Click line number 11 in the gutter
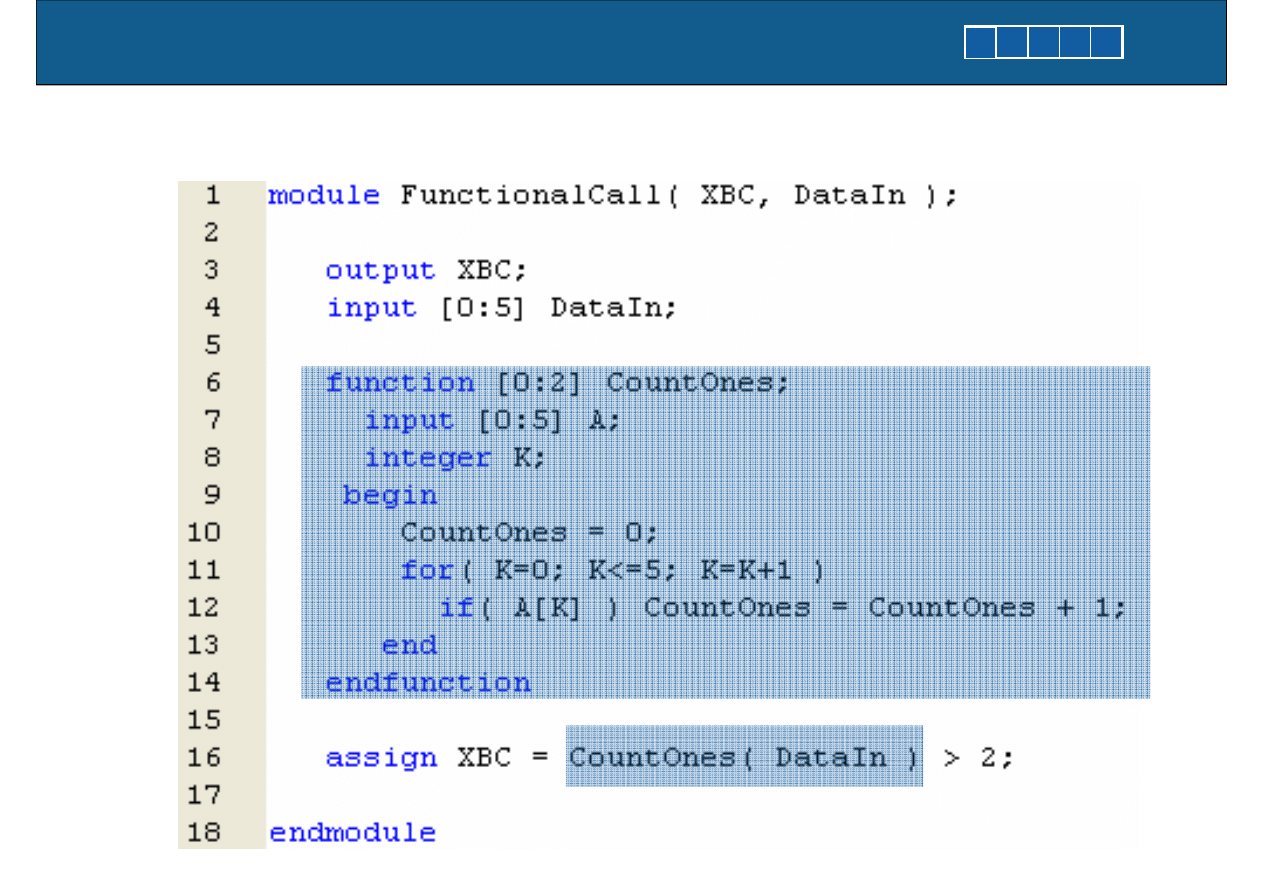The height and width of the screenshot is (893, 1263). [x=205, y=570]
